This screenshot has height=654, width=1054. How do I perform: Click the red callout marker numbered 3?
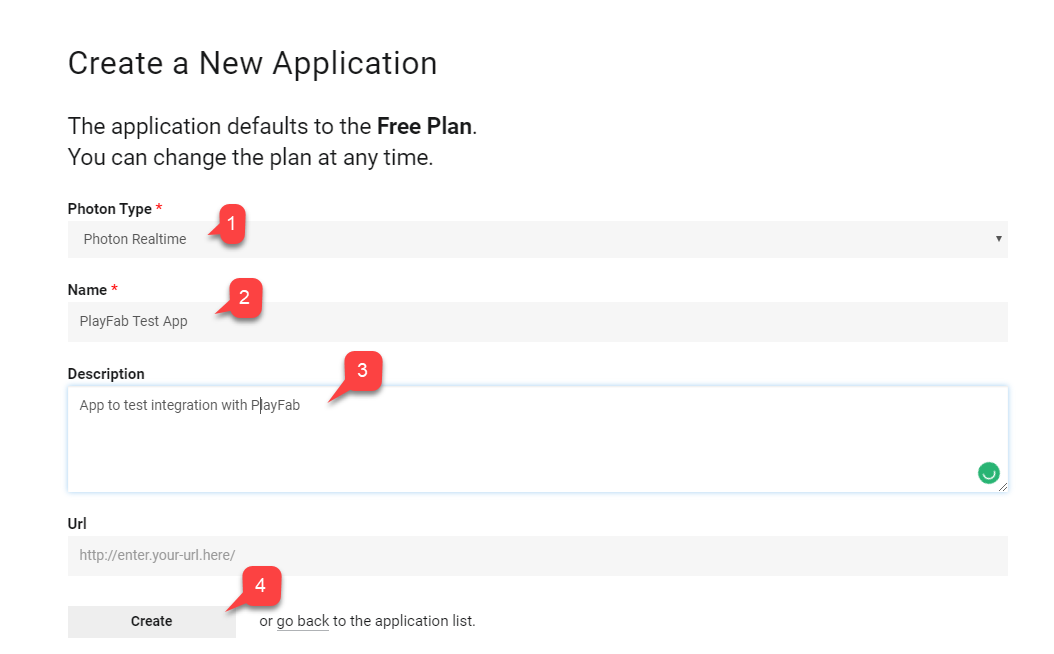362,371
